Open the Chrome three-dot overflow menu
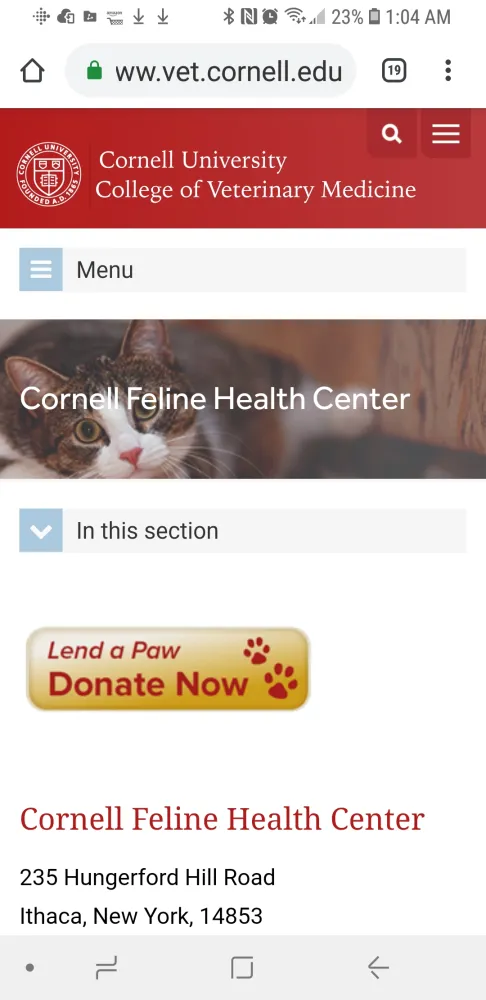 pyautogui.click(x=448, y=71)
